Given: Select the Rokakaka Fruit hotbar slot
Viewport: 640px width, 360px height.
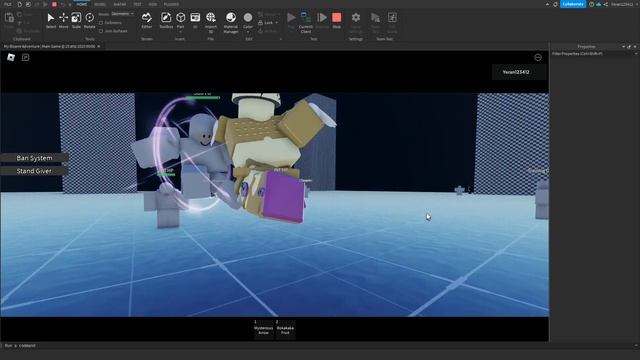Looking at the screenshot, I should tap(285, 329).
